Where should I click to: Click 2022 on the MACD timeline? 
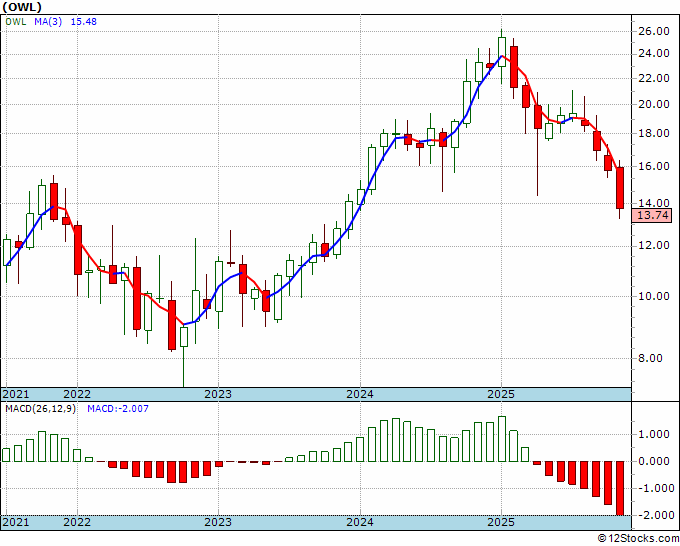(77, 522)
